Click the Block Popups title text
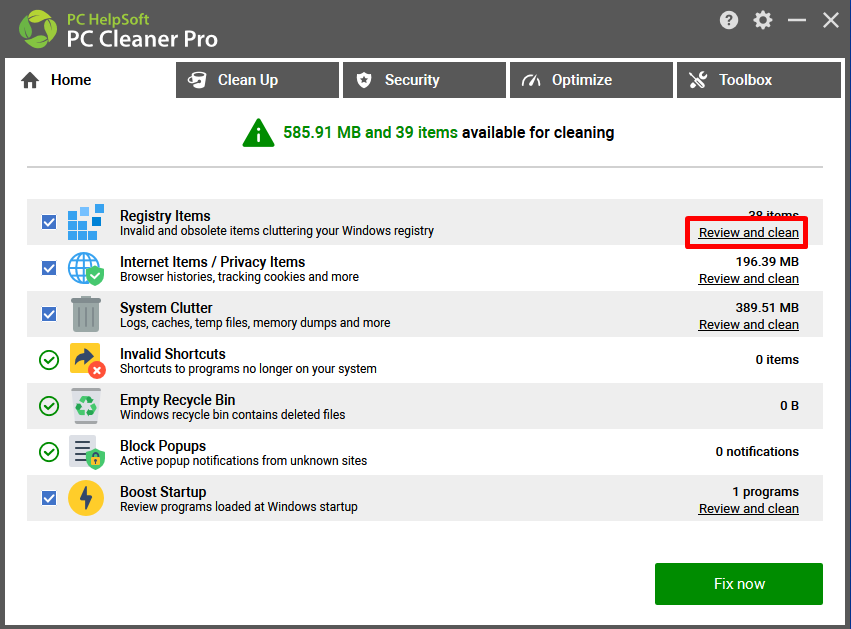This screenshot has height=629, width=851. 163,446
